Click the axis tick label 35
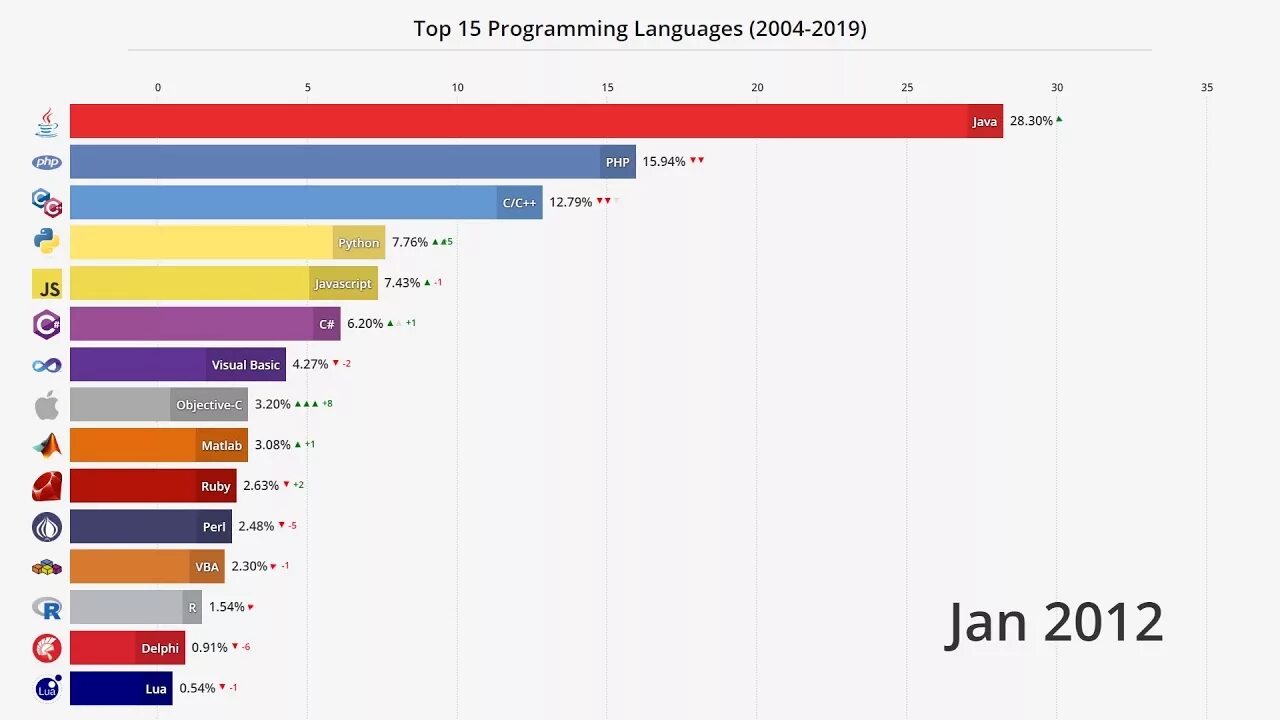Screen dimensions: 1280x720 coord(1207,88)
